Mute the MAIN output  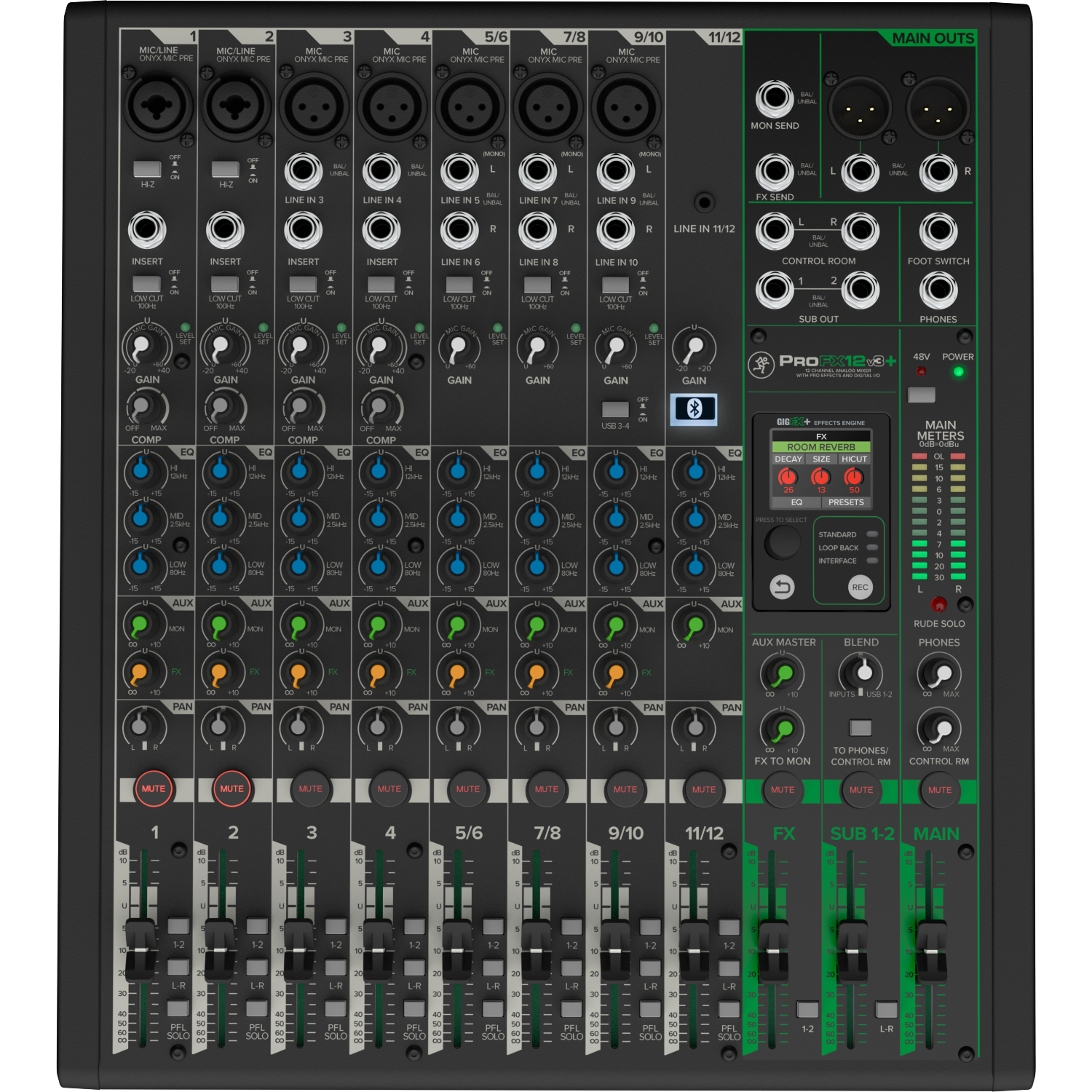939,790
